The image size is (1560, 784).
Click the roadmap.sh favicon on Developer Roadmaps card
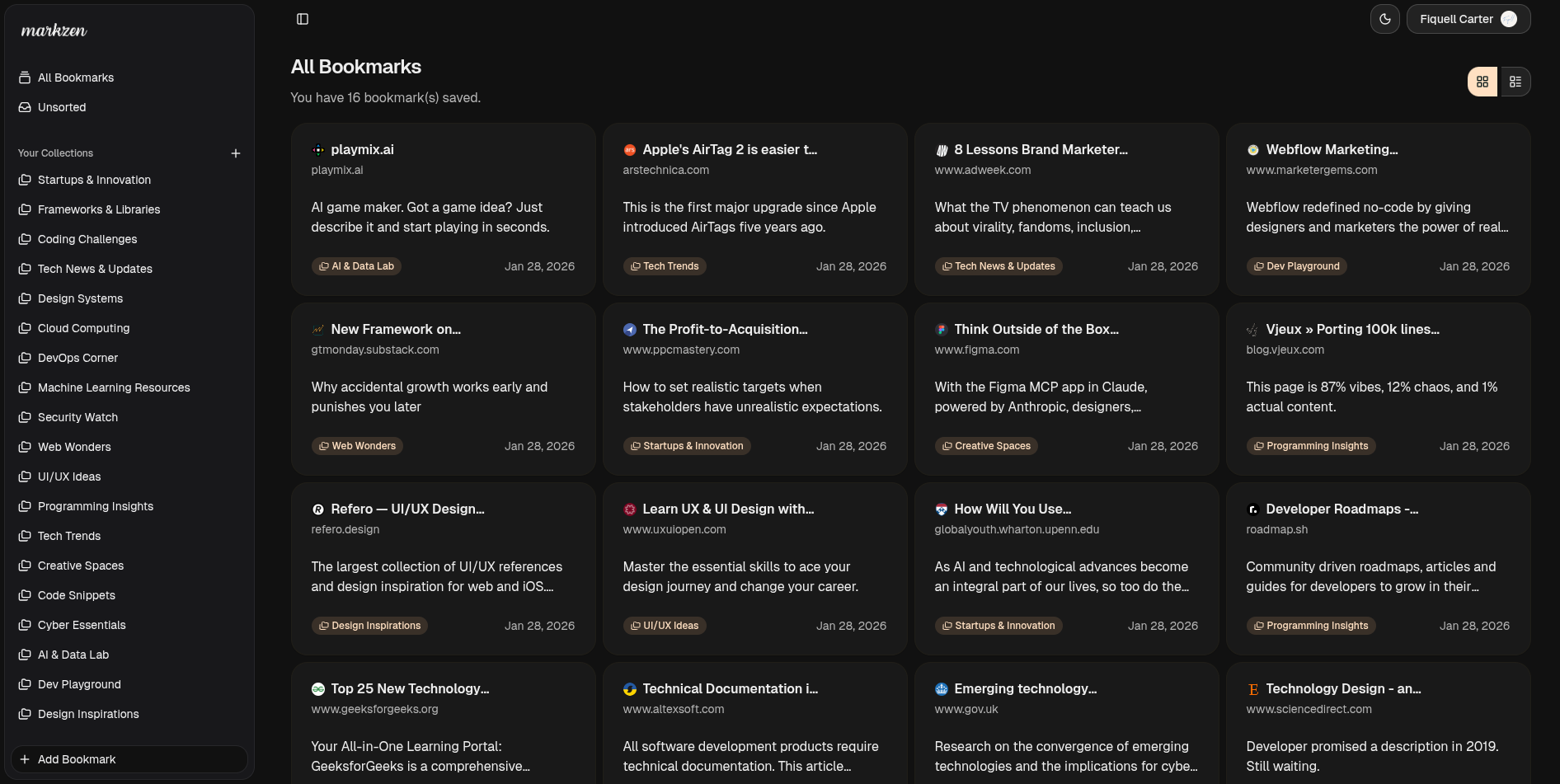tap(1253, 509)
